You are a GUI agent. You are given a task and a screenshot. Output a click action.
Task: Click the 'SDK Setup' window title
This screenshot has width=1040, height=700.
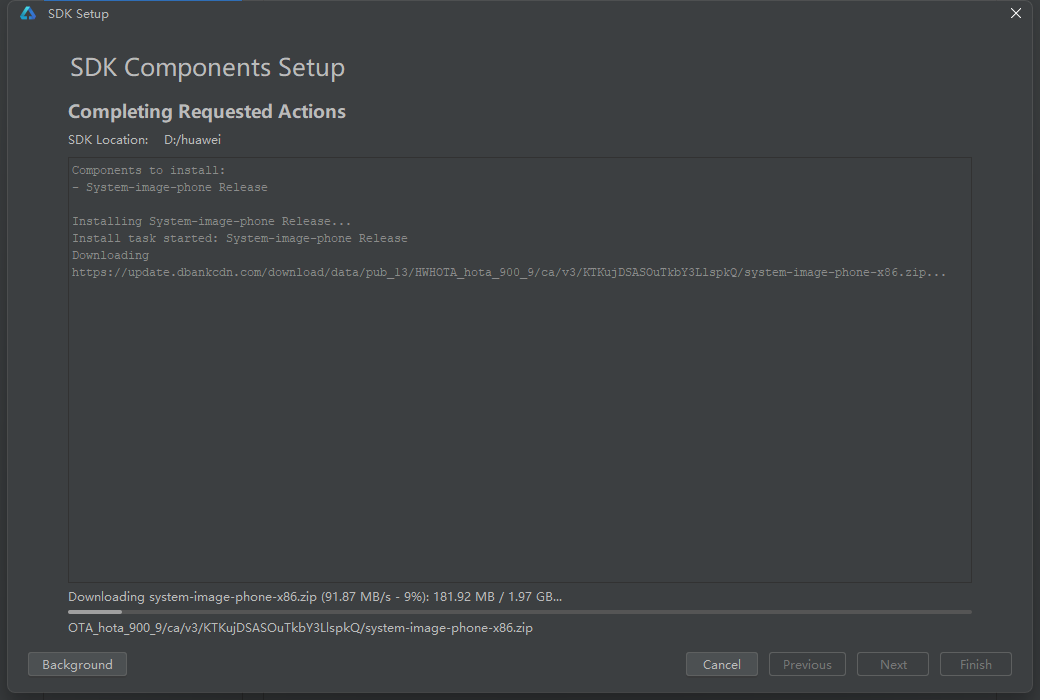coord(78,14)
